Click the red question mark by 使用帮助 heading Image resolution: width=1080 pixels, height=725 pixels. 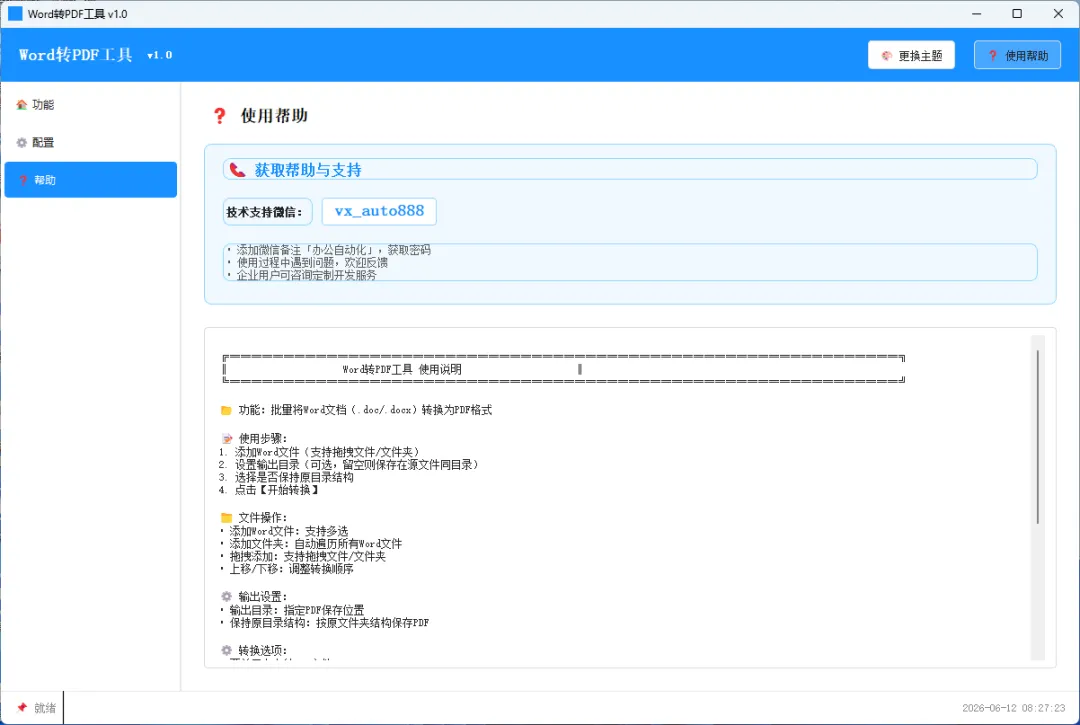pos(219,116)
